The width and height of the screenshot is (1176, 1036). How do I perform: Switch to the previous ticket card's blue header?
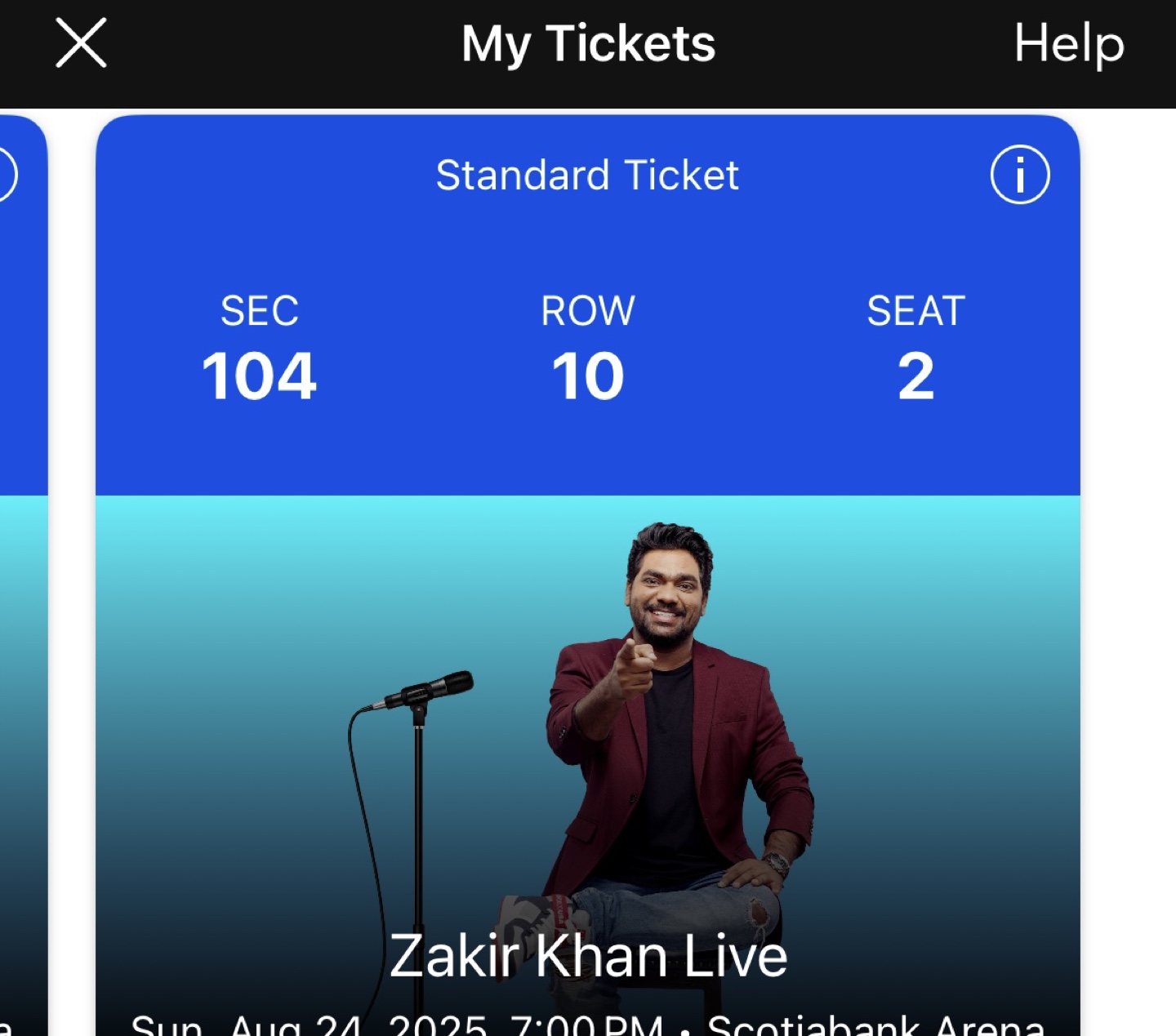tap(23, 327)
